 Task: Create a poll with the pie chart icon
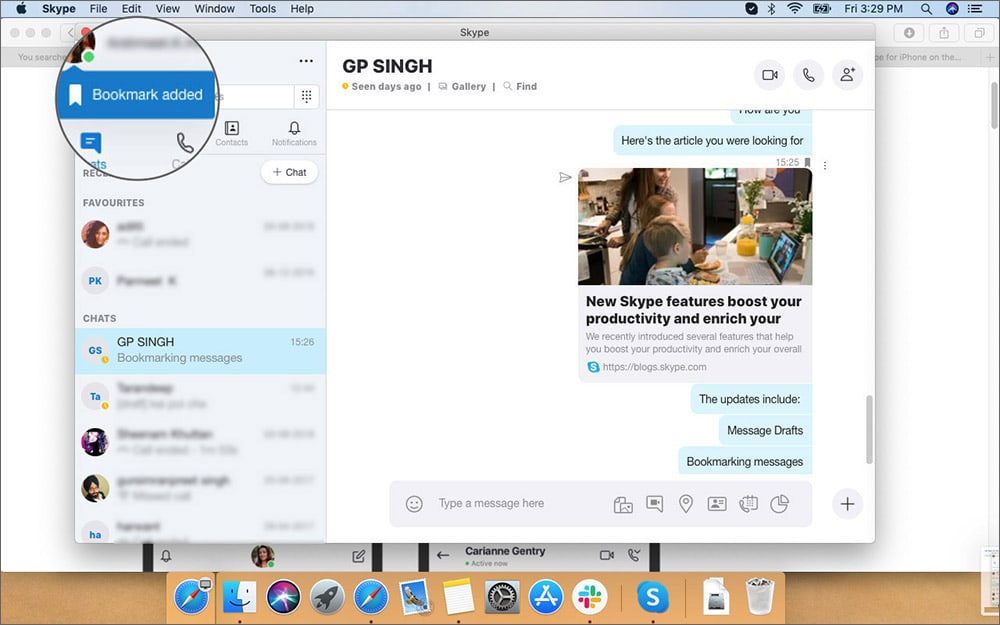pyautogui.click(x=779, y=504)
